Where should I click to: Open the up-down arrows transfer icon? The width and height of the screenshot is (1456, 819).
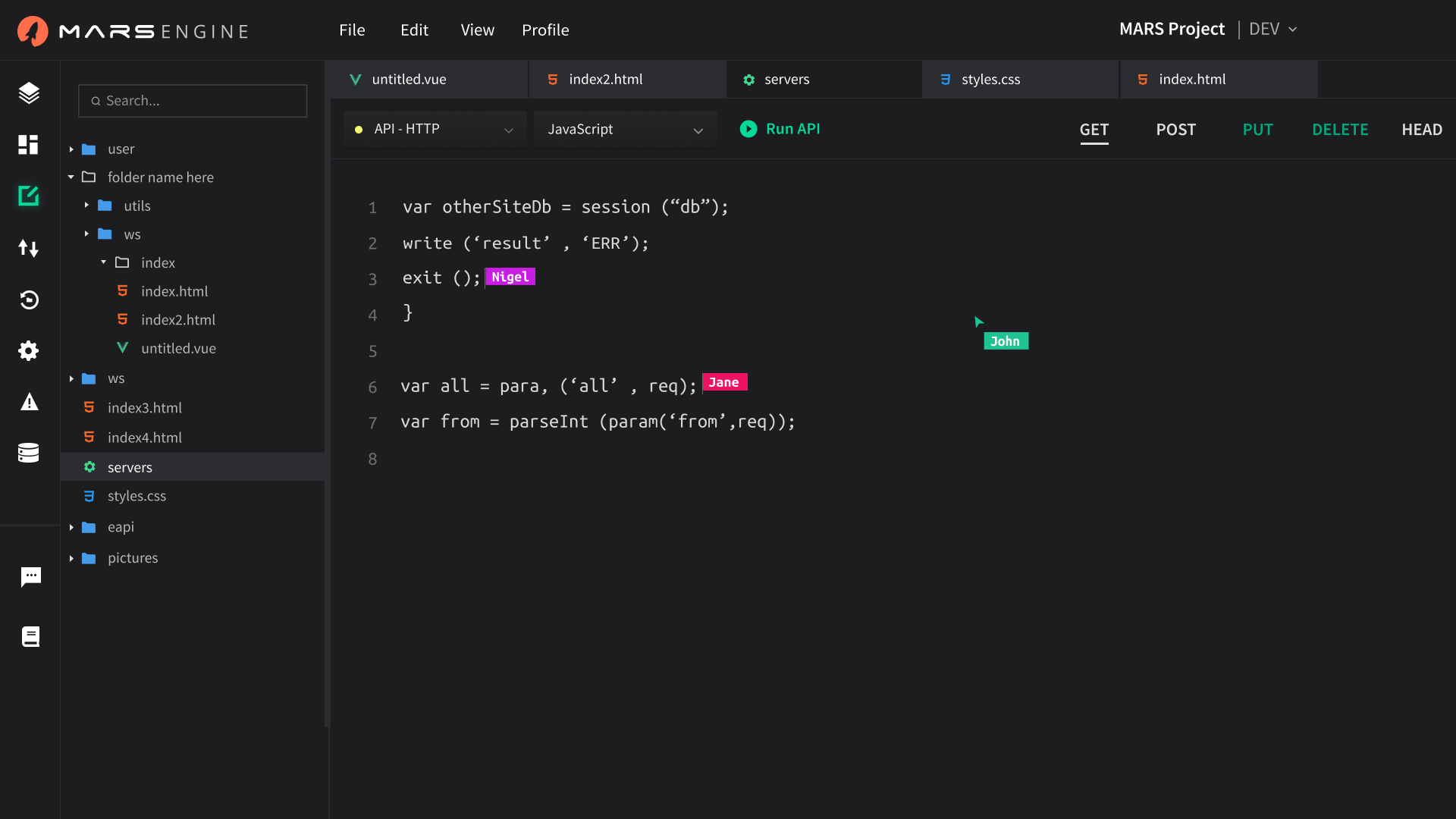[29, 248]
